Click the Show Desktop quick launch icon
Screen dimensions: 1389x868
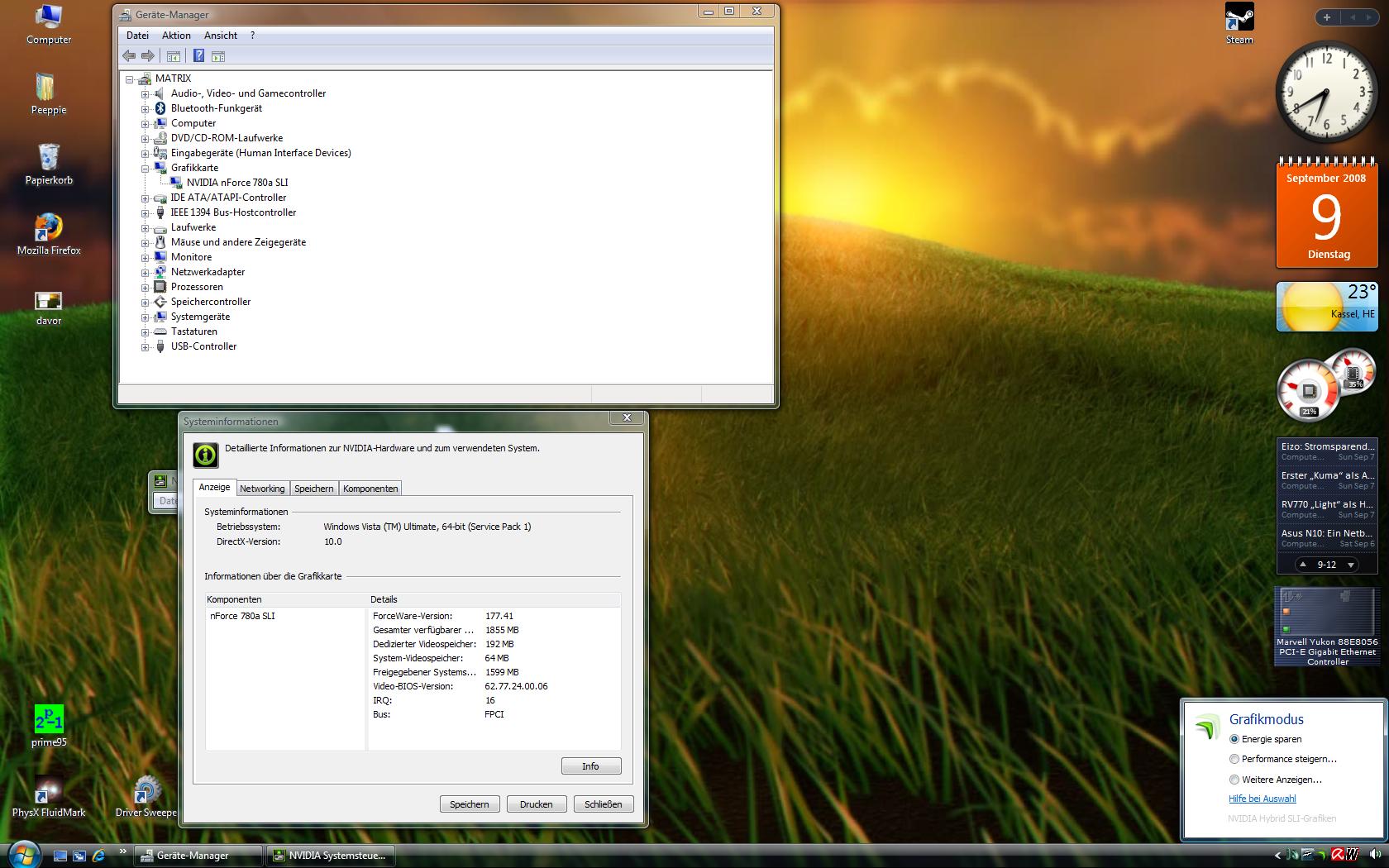click(60, 856)
